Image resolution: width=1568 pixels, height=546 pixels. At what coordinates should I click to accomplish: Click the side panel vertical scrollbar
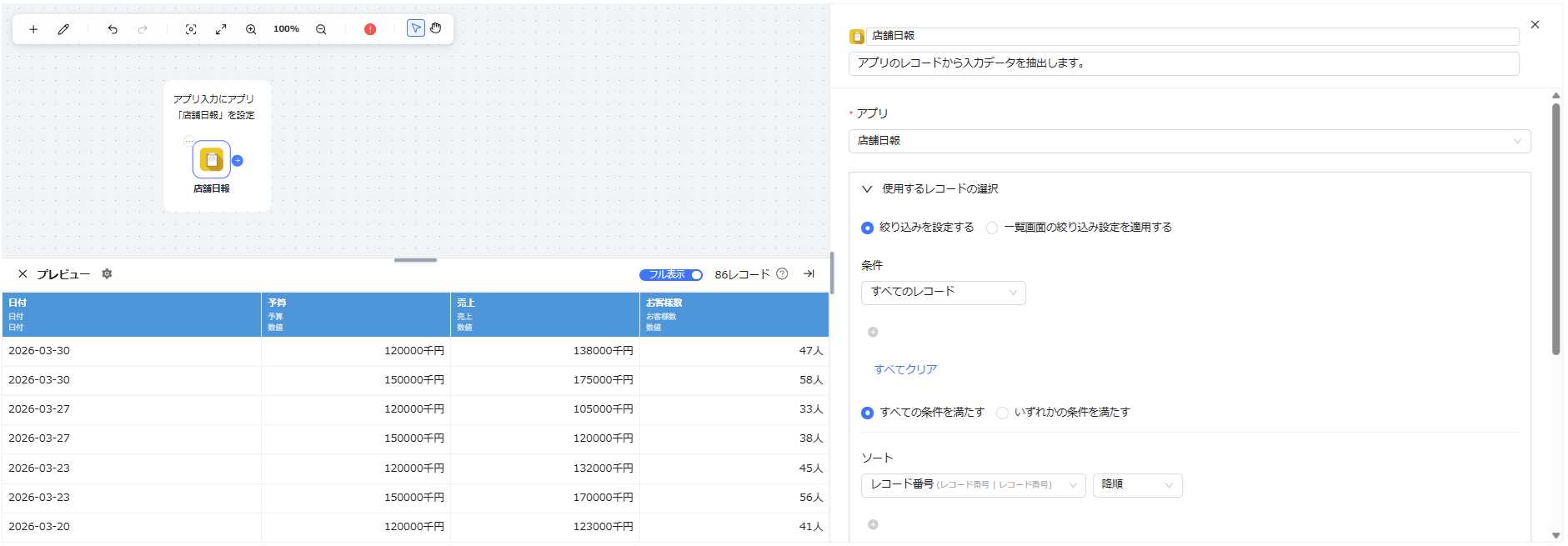pos(1555,229)
